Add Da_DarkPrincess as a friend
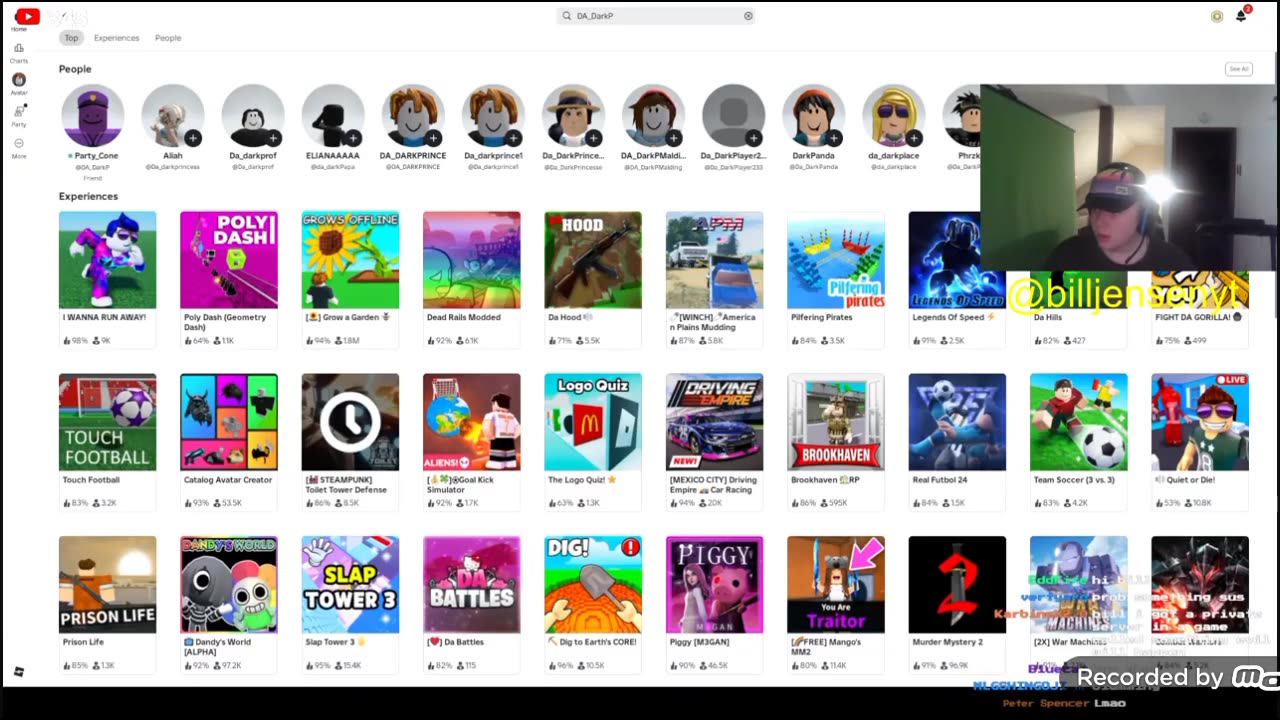Image resolution: width=1280 pixels, height=720 pixels. coord(593,138)
